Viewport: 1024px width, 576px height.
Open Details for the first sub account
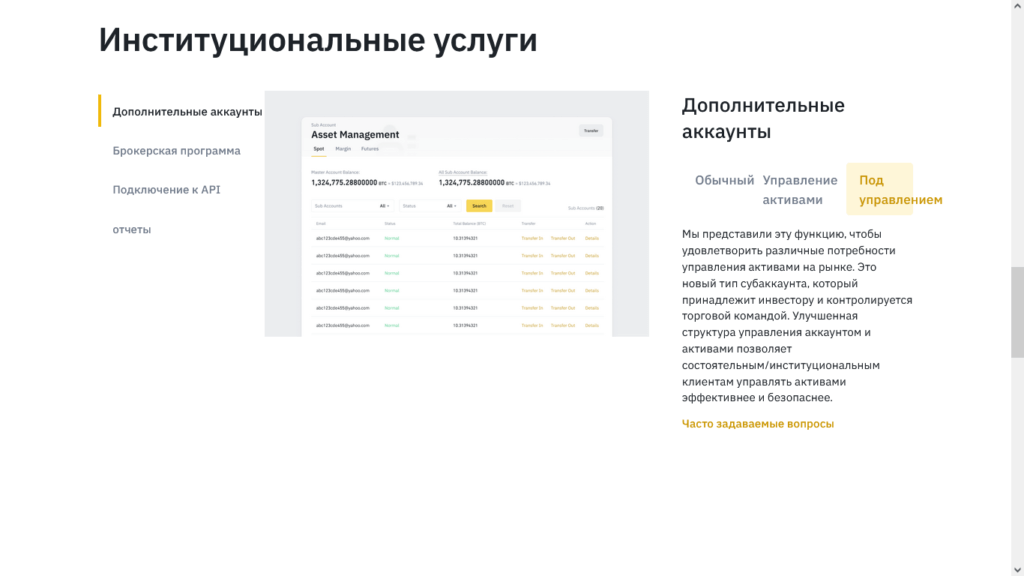pos(592,238)
